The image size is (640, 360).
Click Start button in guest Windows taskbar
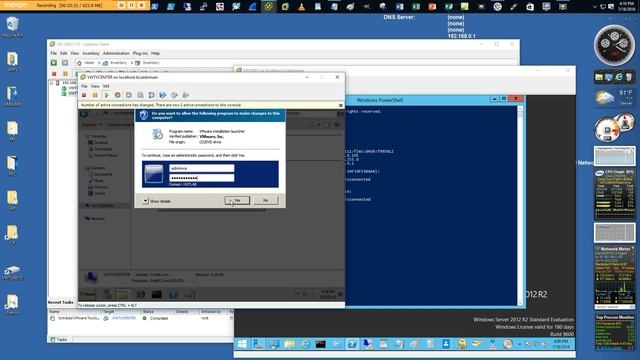[x=242, y=344]
